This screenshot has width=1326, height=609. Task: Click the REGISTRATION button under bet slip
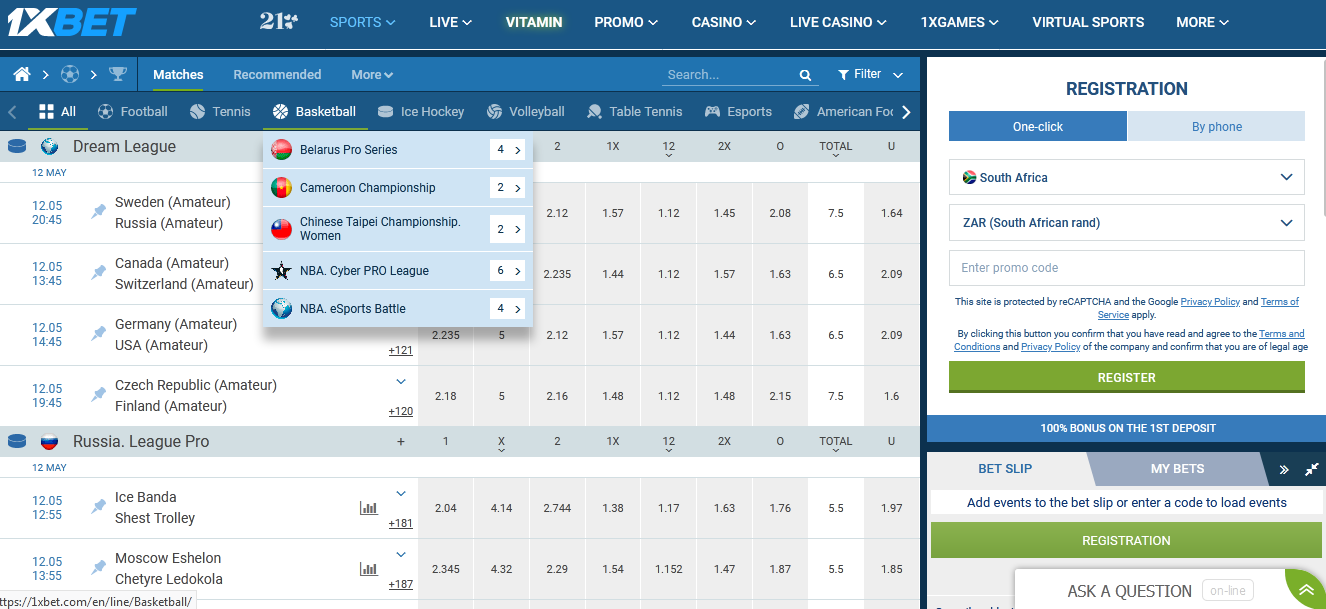click(1126, 540)
